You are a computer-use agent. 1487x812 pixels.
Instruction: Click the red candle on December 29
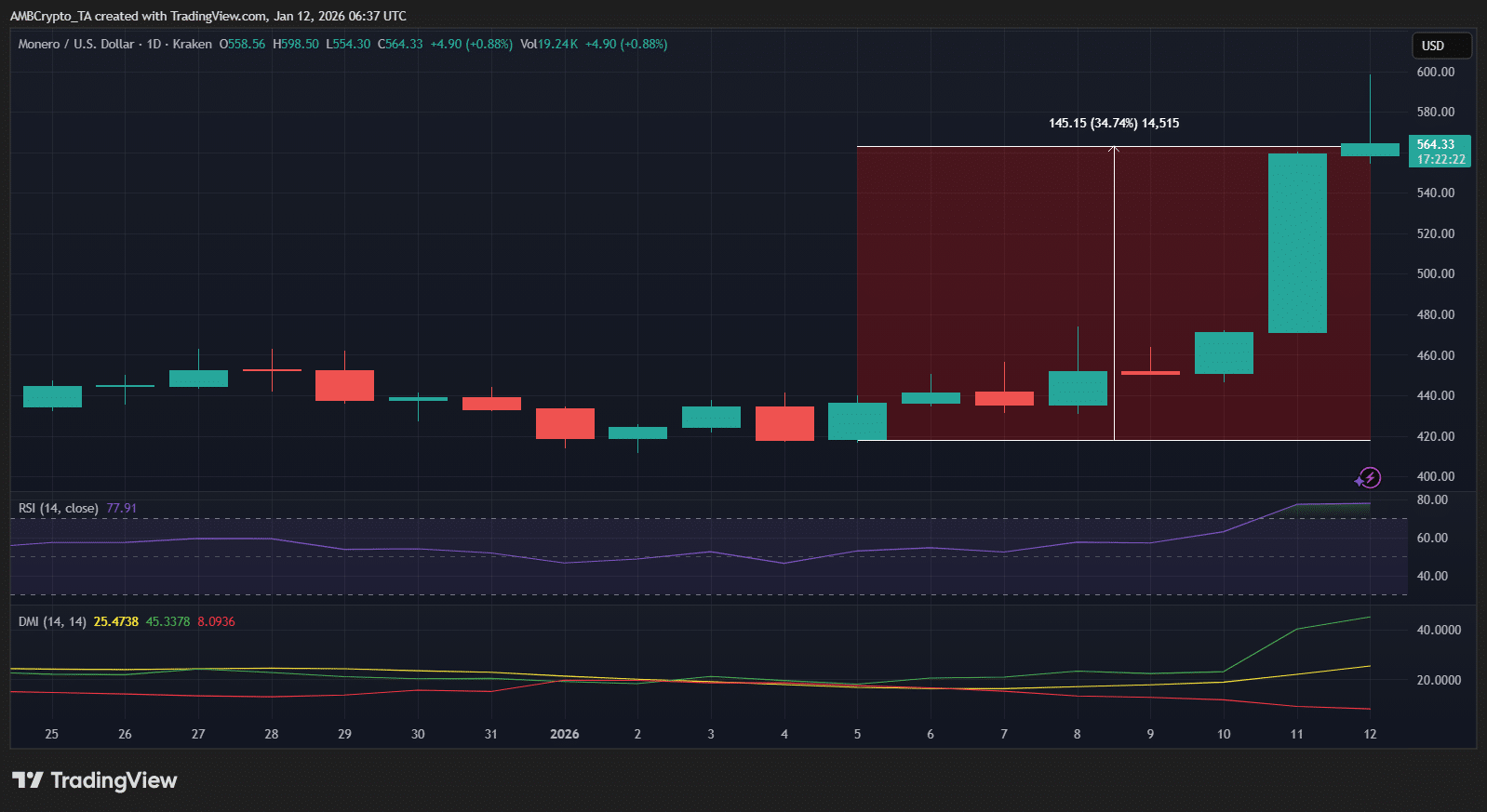click(344, 385)
